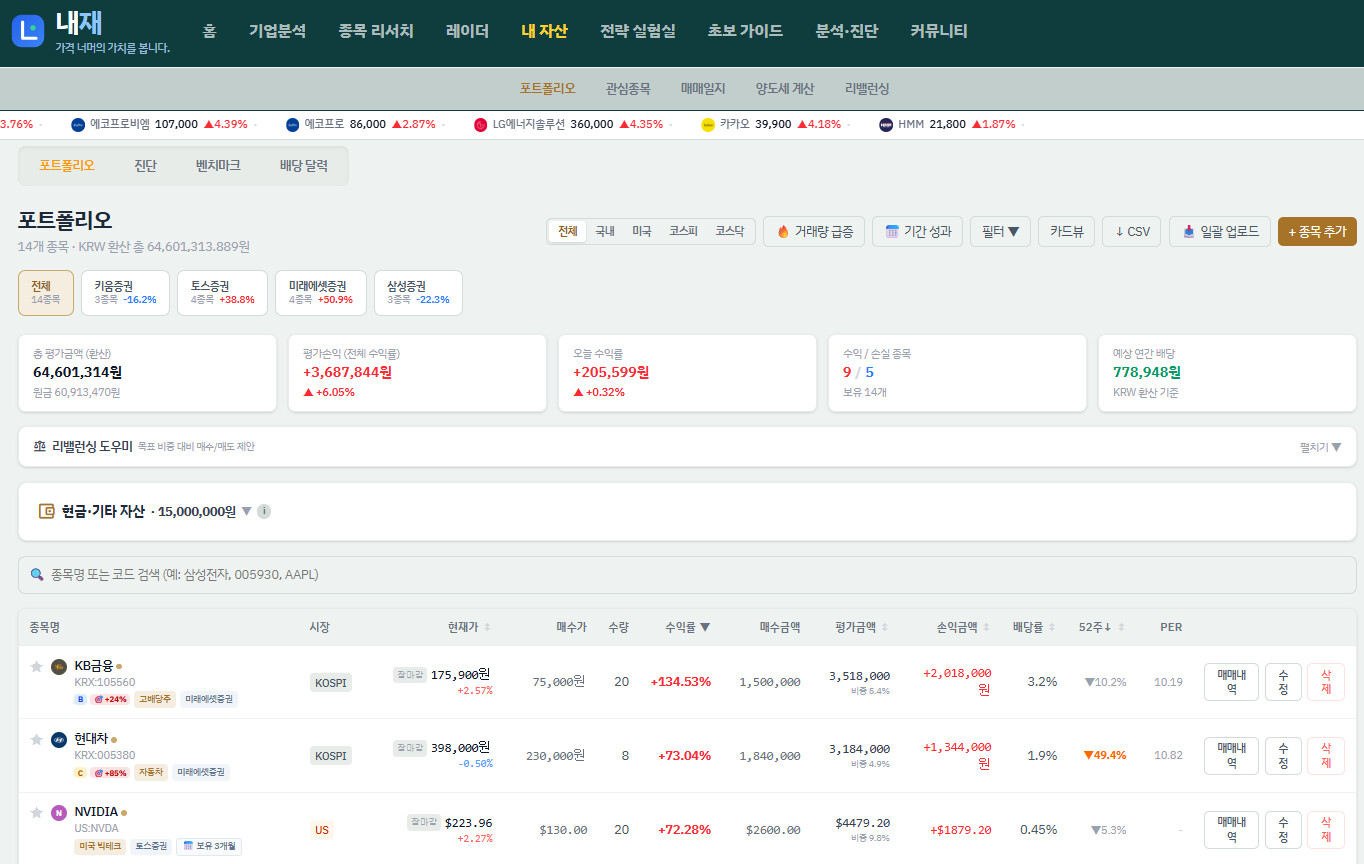
Task: Open 전략 실험실 in the navigation
Action: (x=638, y=31)
